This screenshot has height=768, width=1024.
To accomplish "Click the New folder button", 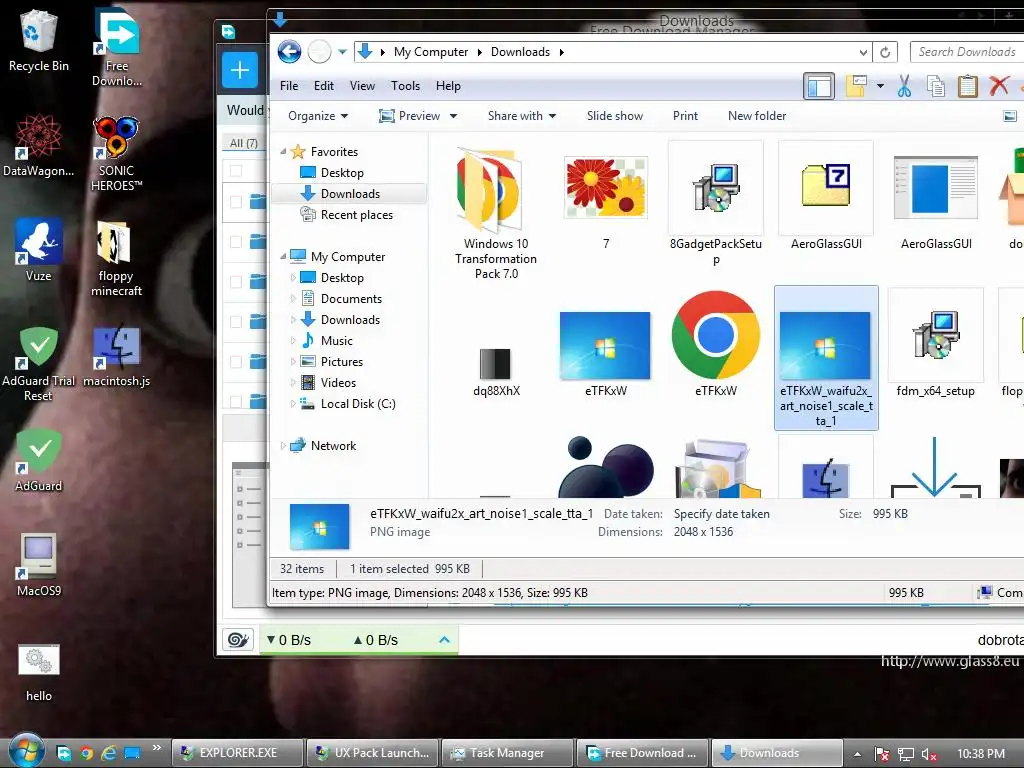I will tap(757, 116).
